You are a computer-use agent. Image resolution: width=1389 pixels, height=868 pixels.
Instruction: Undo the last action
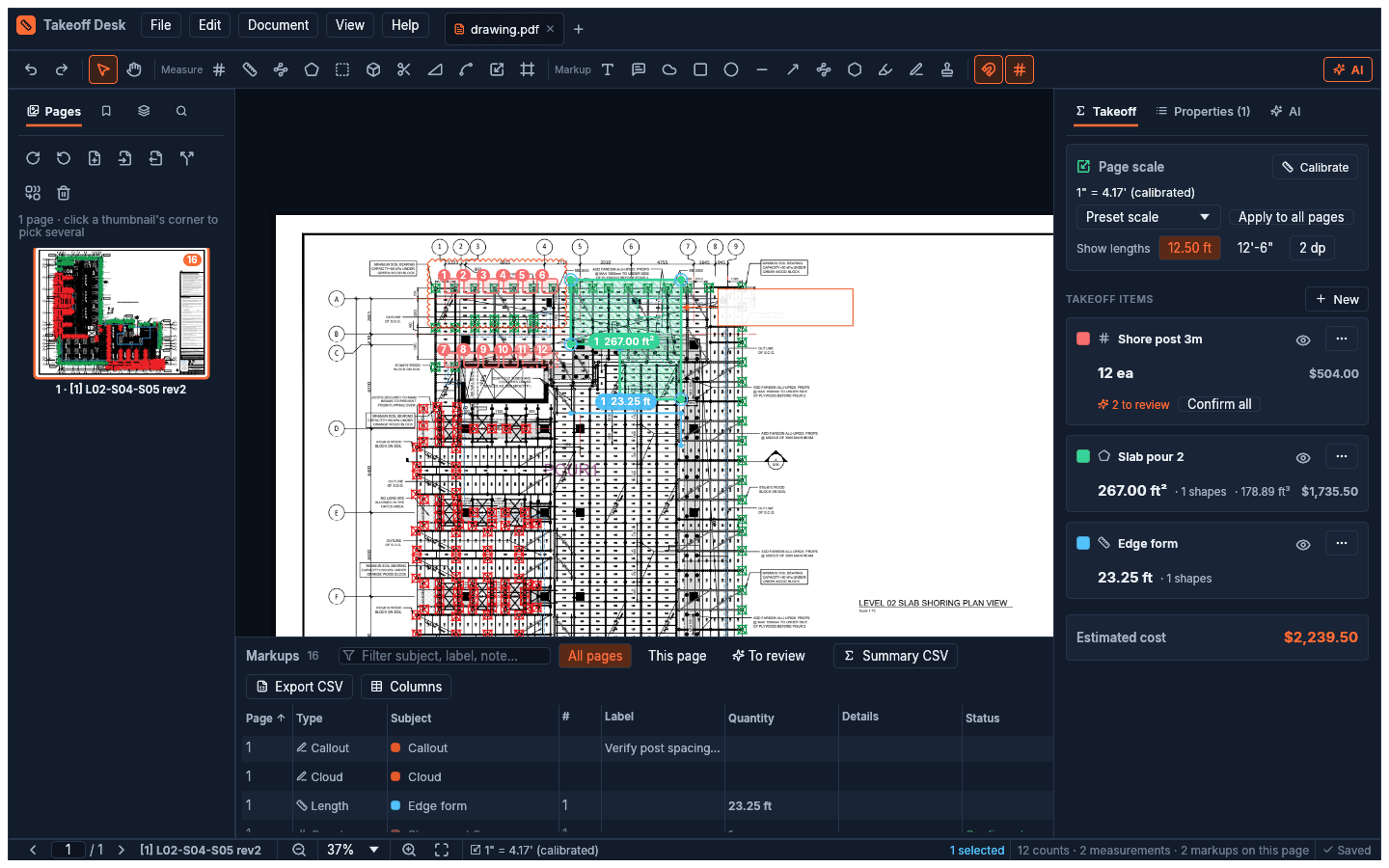click(x=31, y=69)
